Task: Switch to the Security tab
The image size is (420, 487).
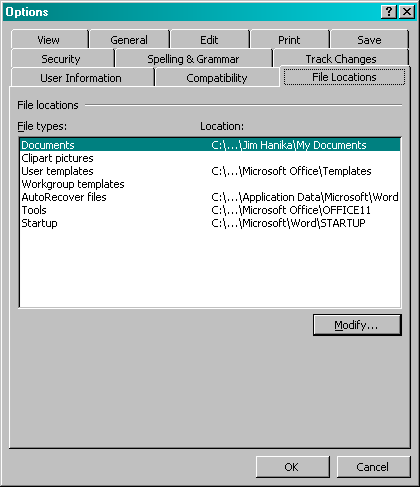Action: click(62, 59)
